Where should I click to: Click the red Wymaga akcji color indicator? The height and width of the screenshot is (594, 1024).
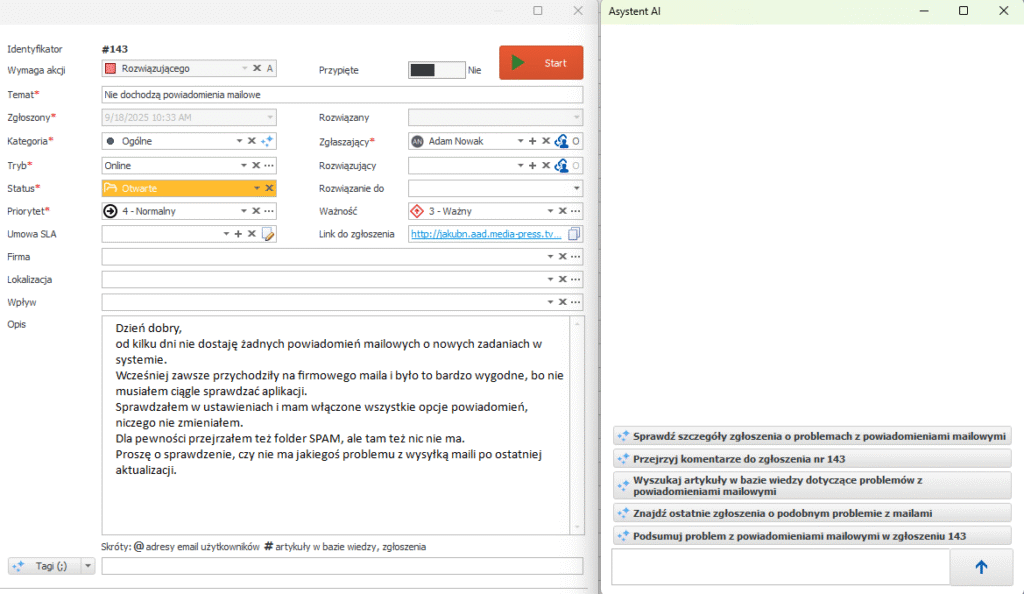[111, 69]
